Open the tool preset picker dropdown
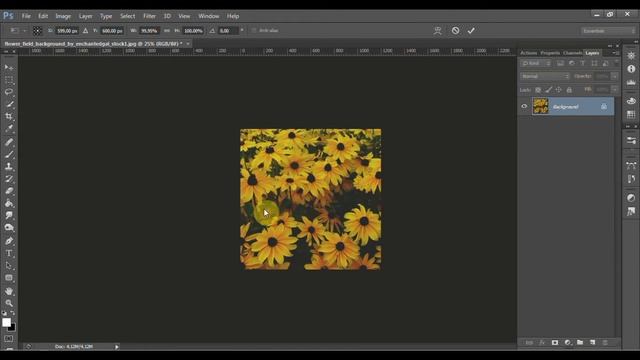Screen dimensions: 640x360 (18, 31)
